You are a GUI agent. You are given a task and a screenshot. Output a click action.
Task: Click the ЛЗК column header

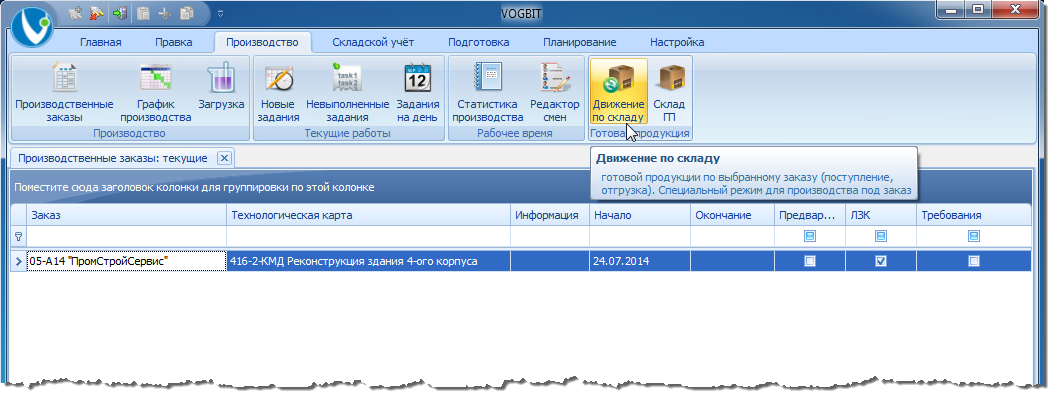pyautogui.click(x=880, y=215)
